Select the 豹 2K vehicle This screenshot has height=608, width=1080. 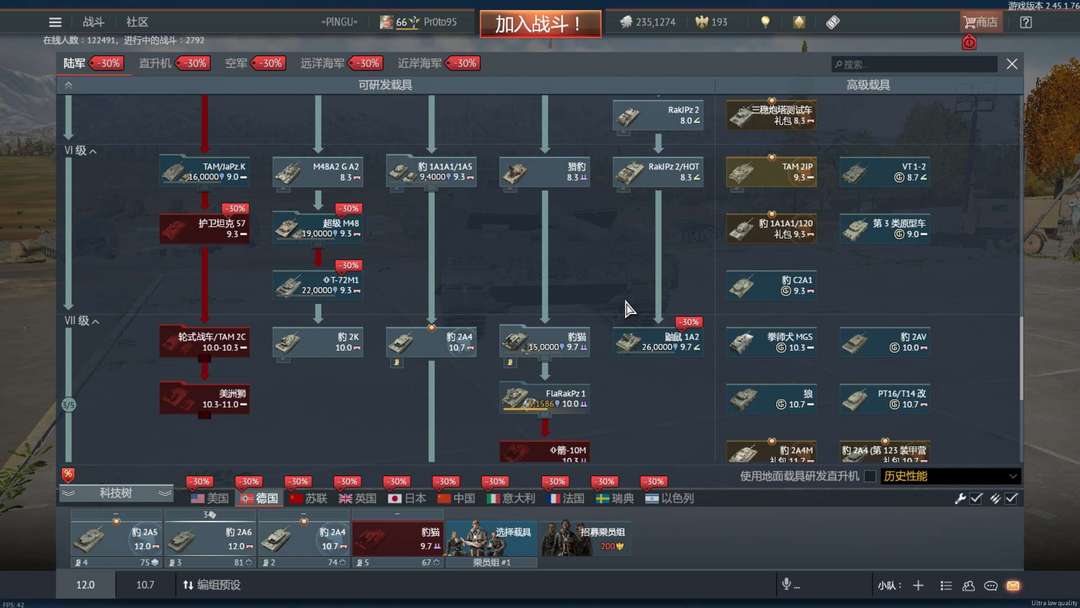(318, 342)
